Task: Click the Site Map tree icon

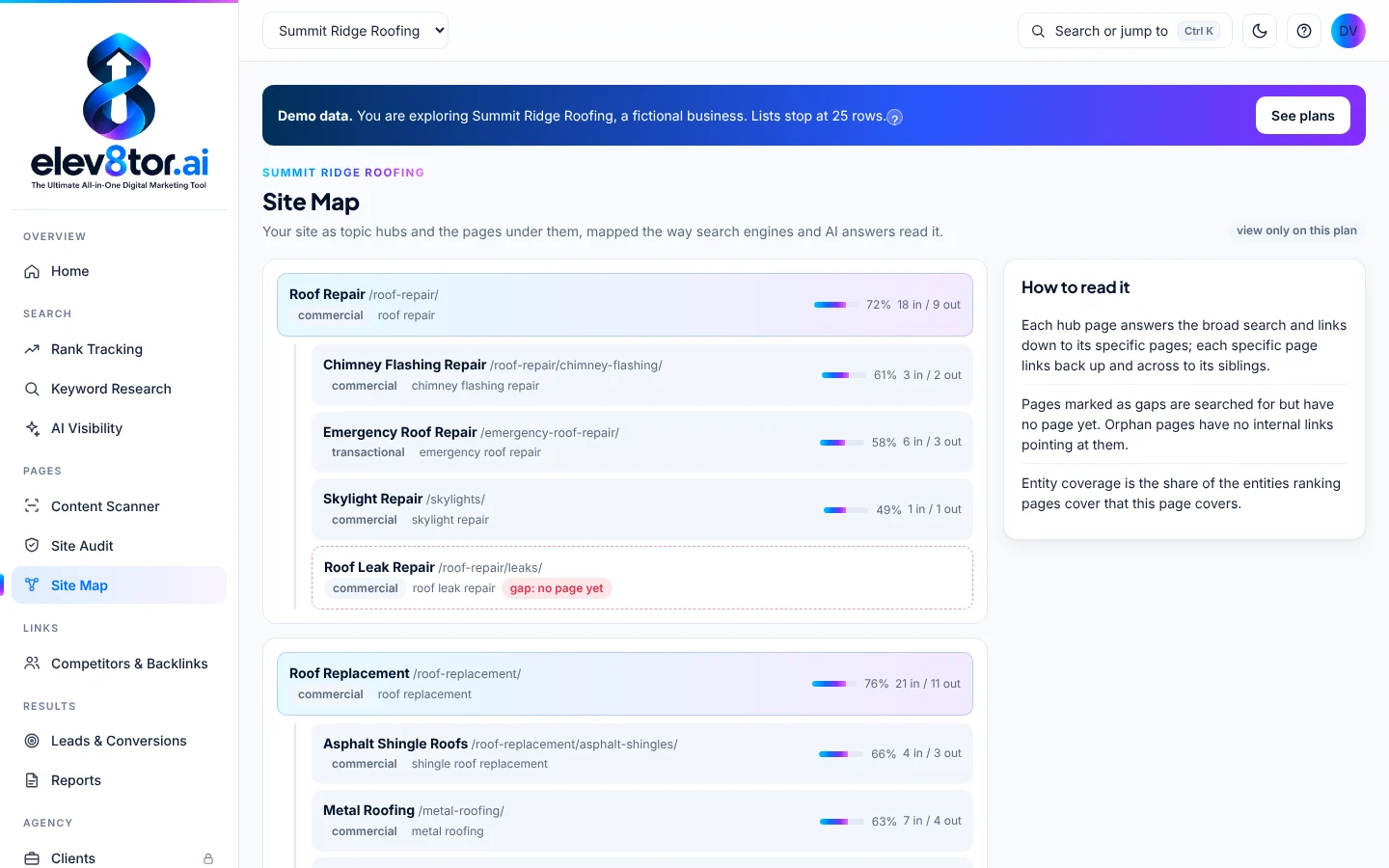Action: 32,585
